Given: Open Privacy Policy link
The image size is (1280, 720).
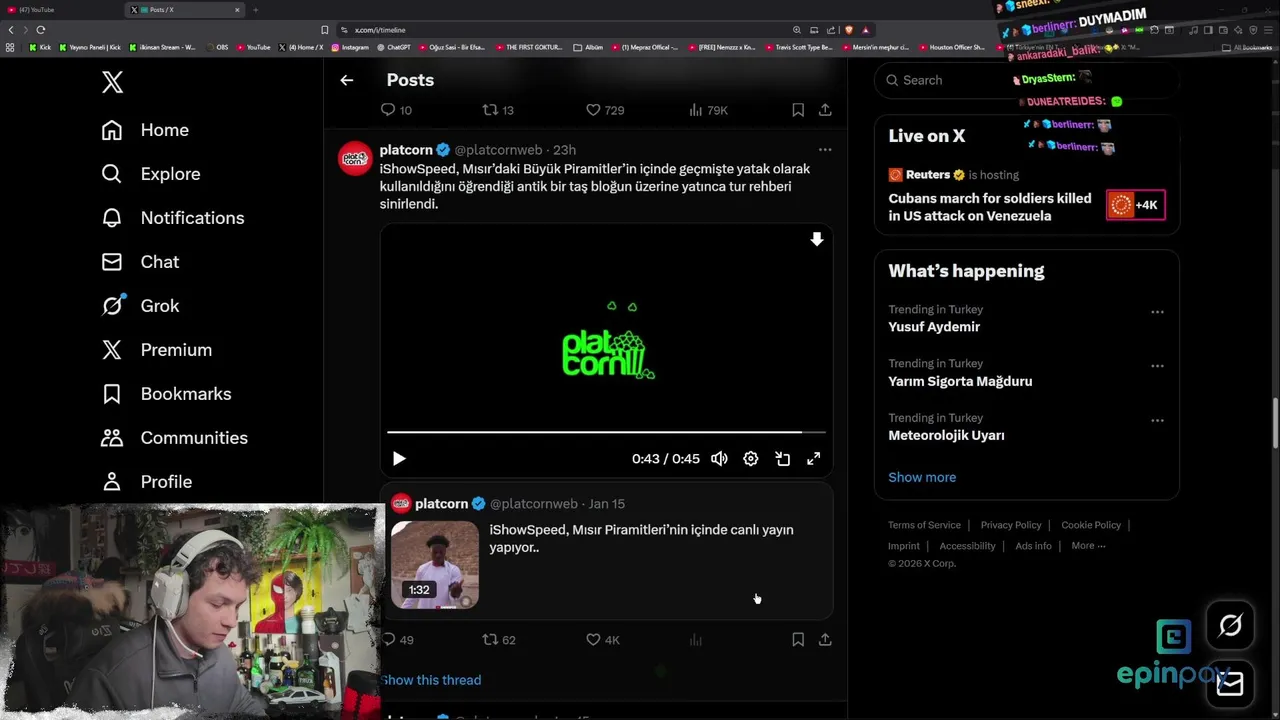Looking at the screenshot, I should point(1011,525).
